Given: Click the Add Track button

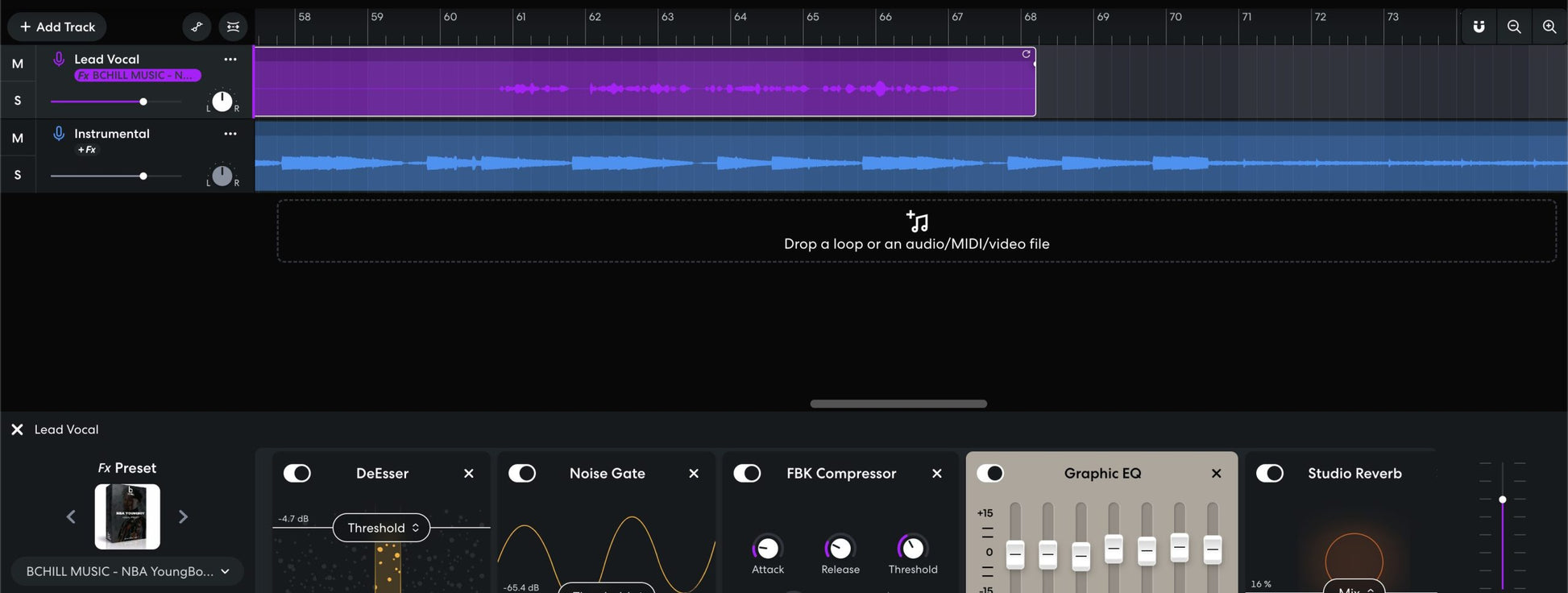Looking at the screenshot, I should (57, 27).
